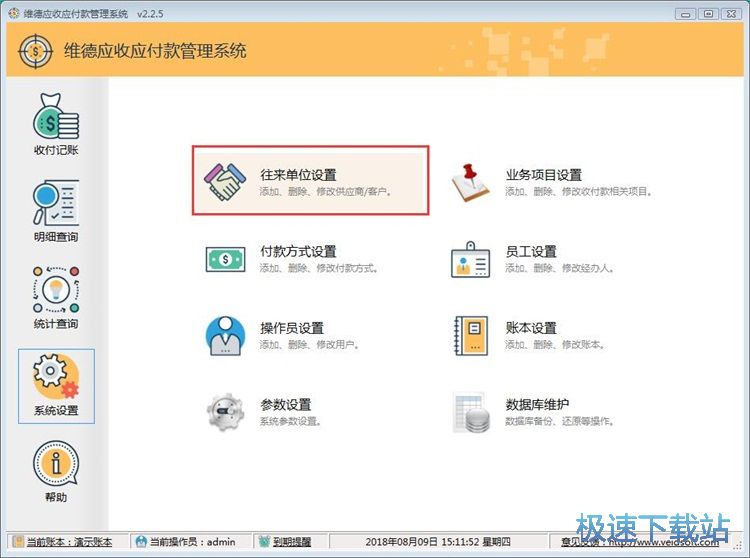Open the 明细查询 magnifier icon
Screen dimensions: 750x558
click(56, 203)
